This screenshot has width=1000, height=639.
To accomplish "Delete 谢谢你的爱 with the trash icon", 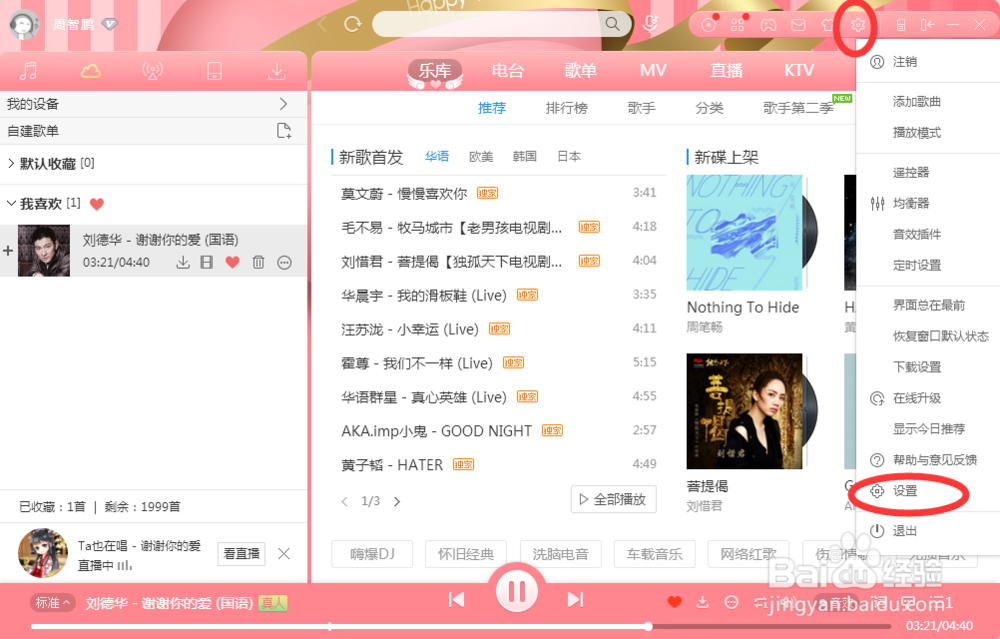I will pyautogui.click(x=258, y=262).
